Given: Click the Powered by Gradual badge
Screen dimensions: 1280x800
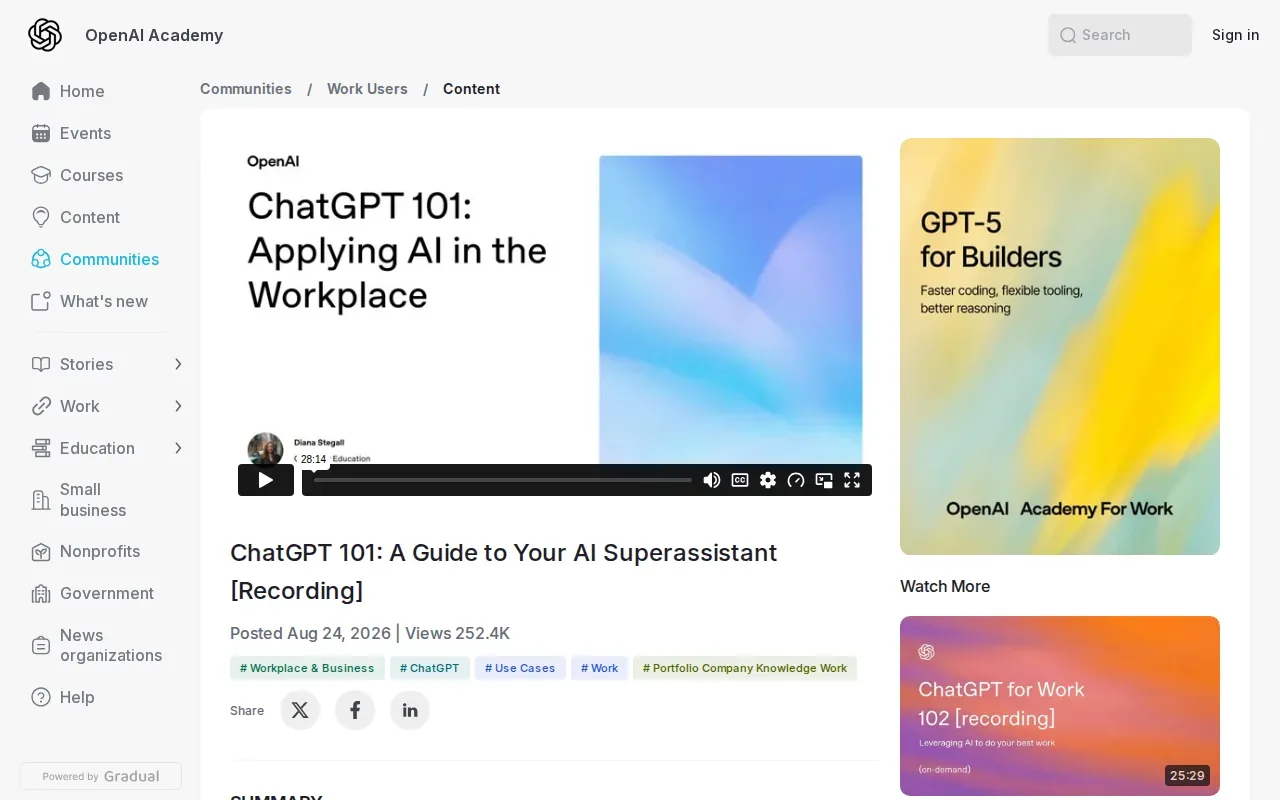Looking at the screenshot, I should (x=101, y=776).
